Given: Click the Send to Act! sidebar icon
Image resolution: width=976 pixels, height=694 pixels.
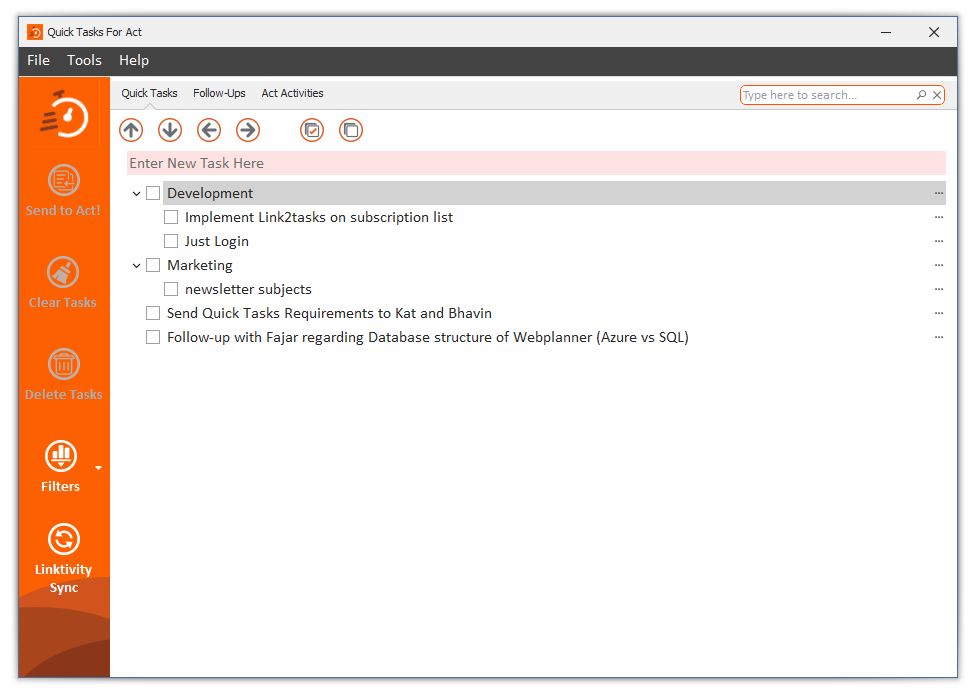Looking at the screenshot, I should click(x=63, y=181).
